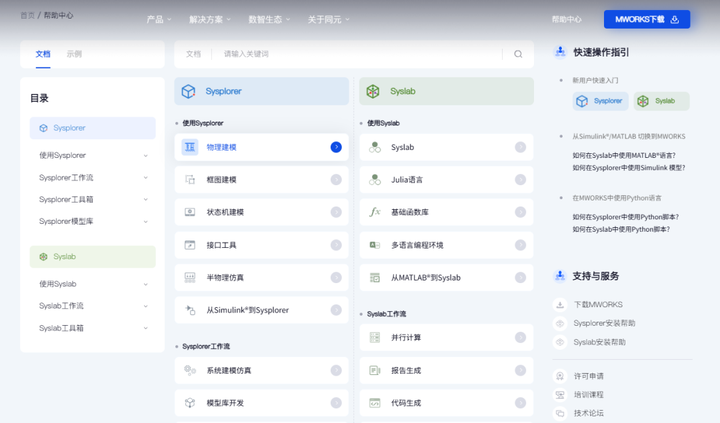Screen dimensions: 720x423
Task: Click the 并行计算 card icon
Action: [x=375, y=338]
